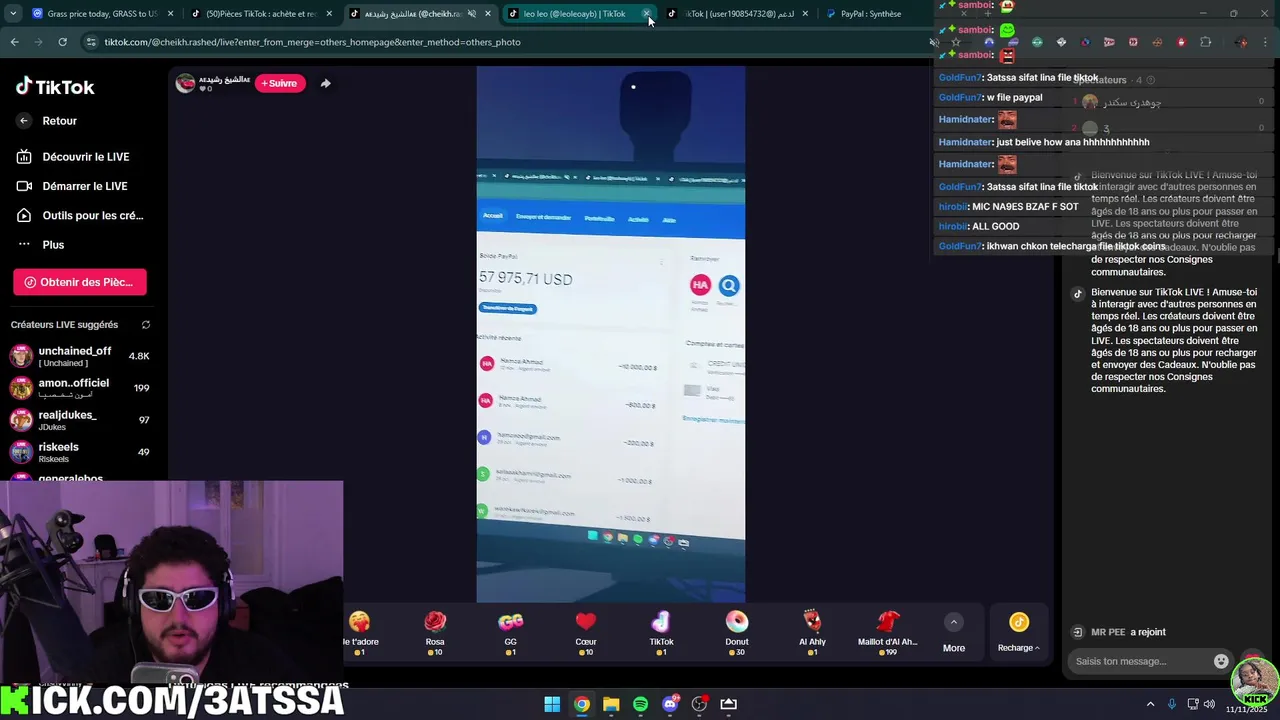
Task: Click the TikTok logo
Action: 55,87
